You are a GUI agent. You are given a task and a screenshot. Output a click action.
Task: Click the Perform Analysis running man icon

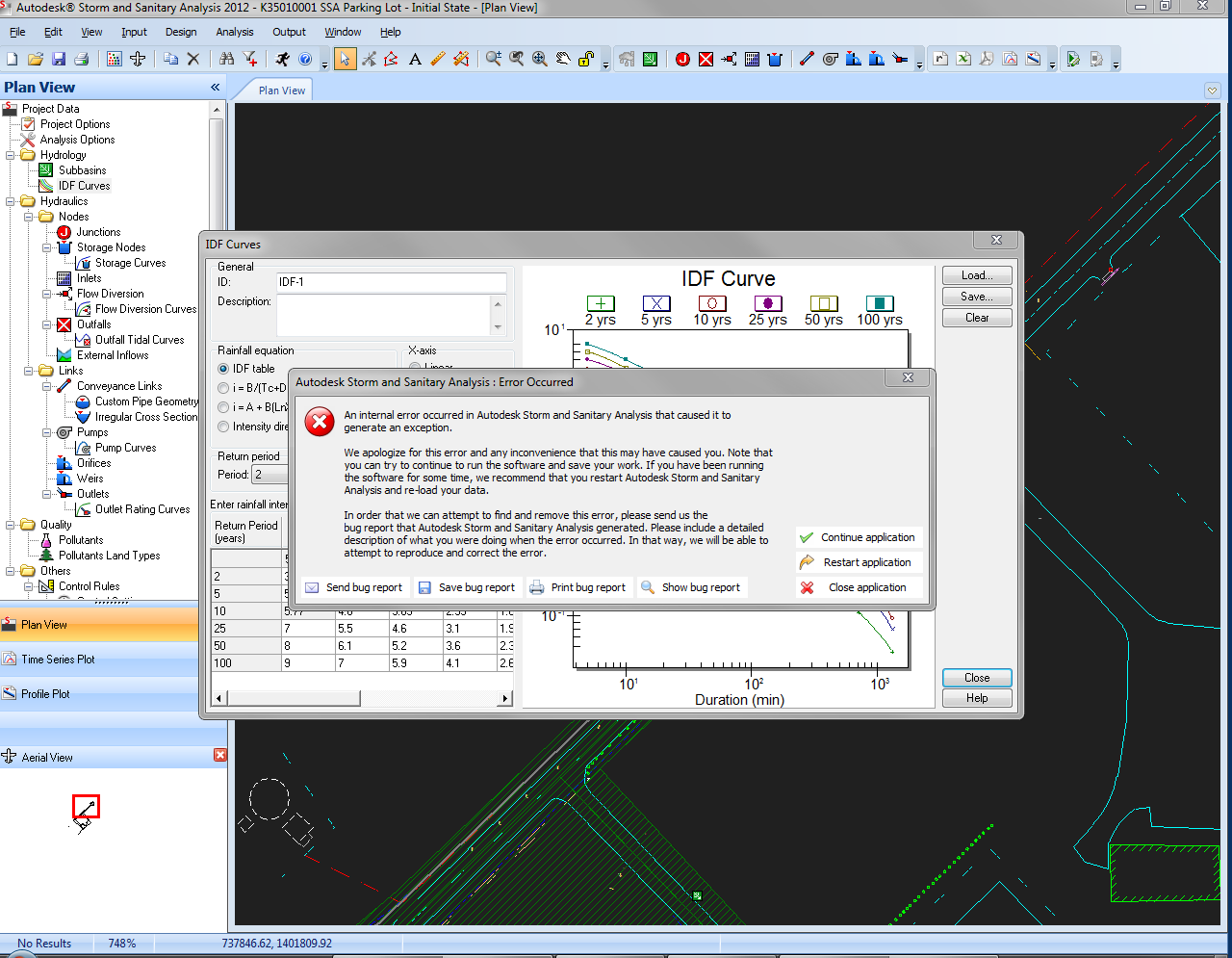(x=282, y=59)
